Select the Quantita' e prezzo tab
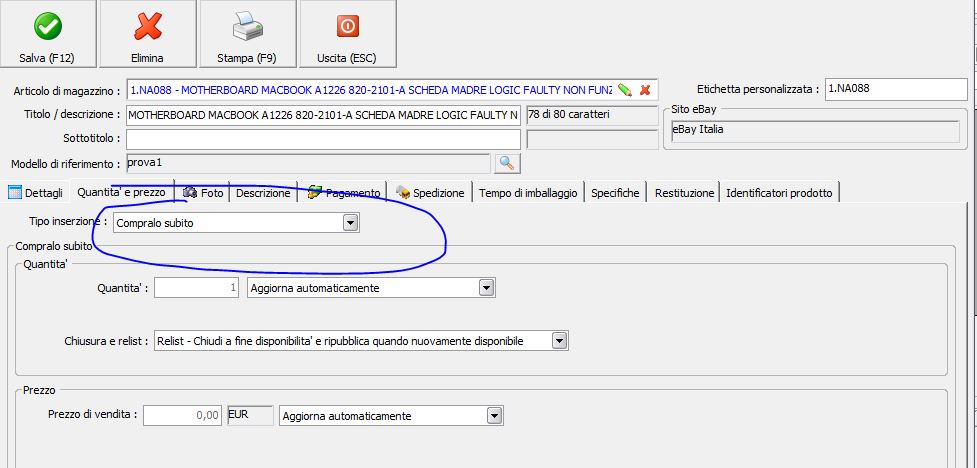This screenshot has width=977, height=468. (122, 192)
